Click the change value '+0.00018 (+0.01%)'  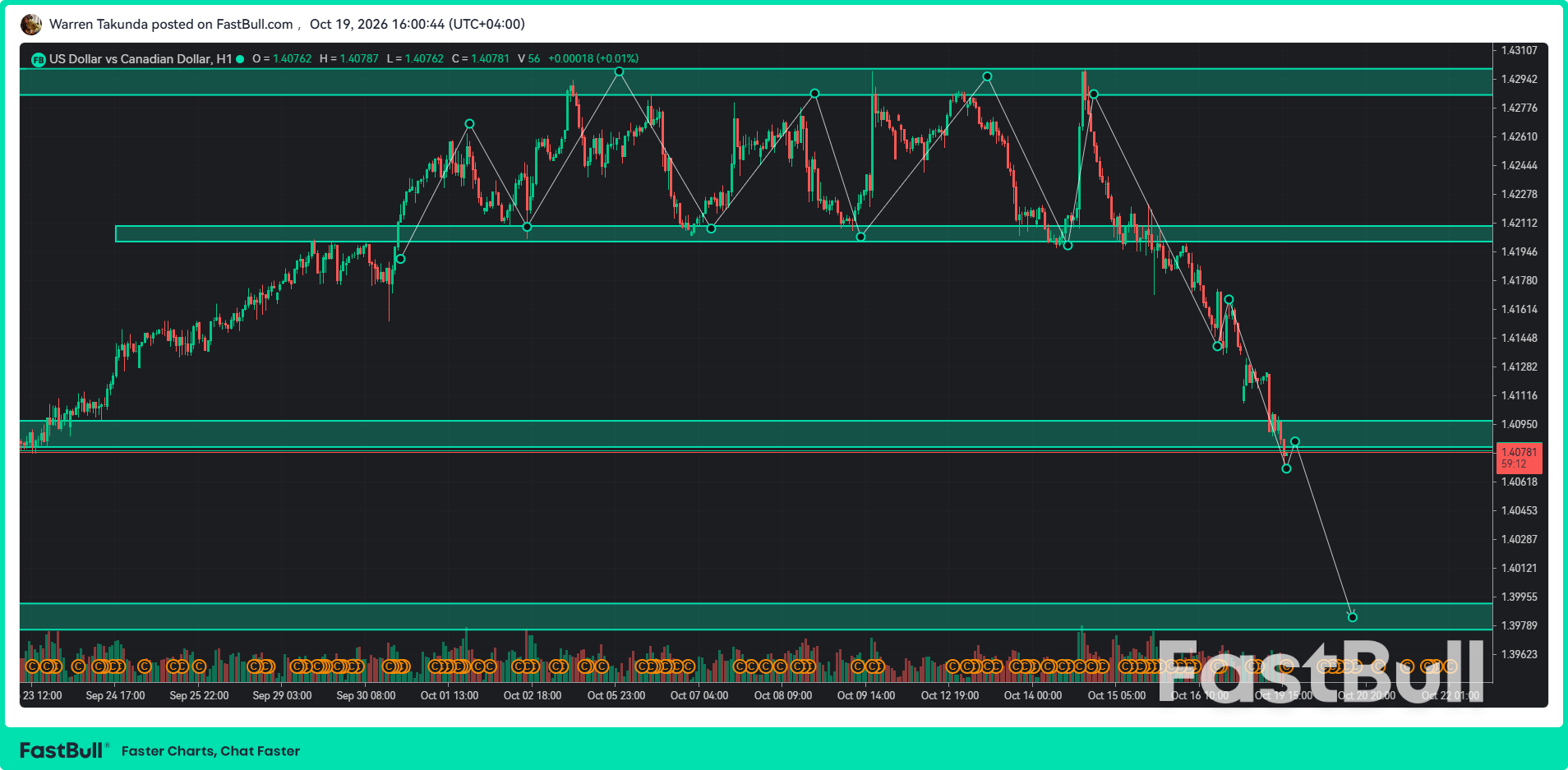tap(593, 59)
